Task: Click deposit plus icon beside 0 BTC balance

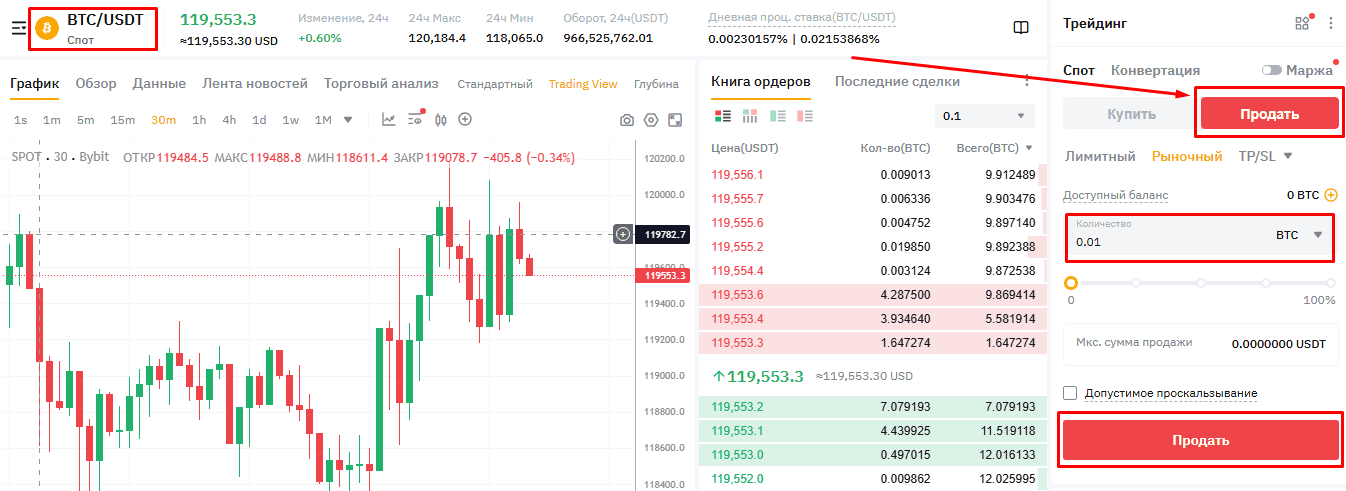Action: point(1331,195)
